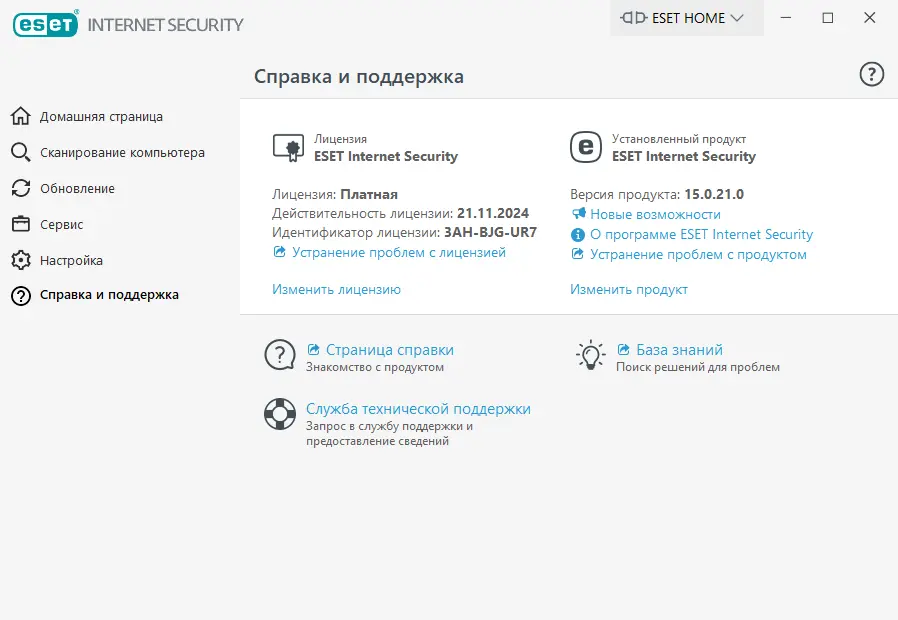The width and height of the screenshot is (898, 620).
Task: Click ESET Internet Security under Установленный продукт
Action: click(684, 156)
